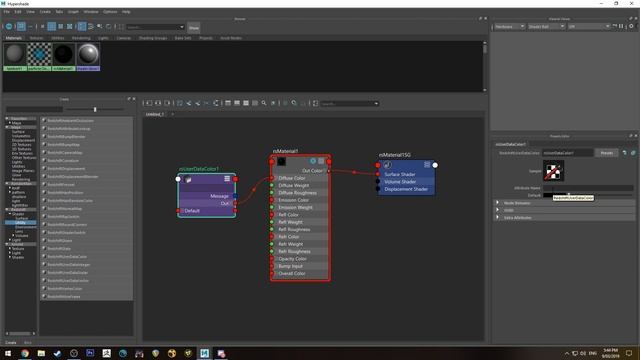Open the Off environment dropdown in Material Viewer
Viewport: 640px width, 360px height.
[x=589, y=27]
